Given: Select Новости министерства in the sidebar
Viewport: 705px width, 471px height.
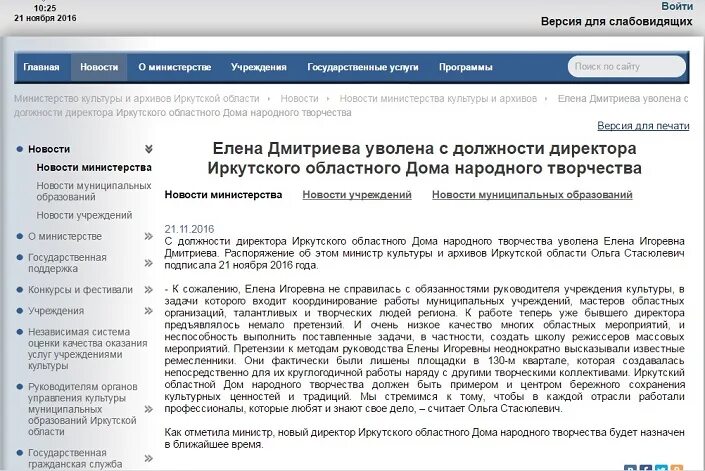Looking at the screenshot, I should [x=94, y=168].
